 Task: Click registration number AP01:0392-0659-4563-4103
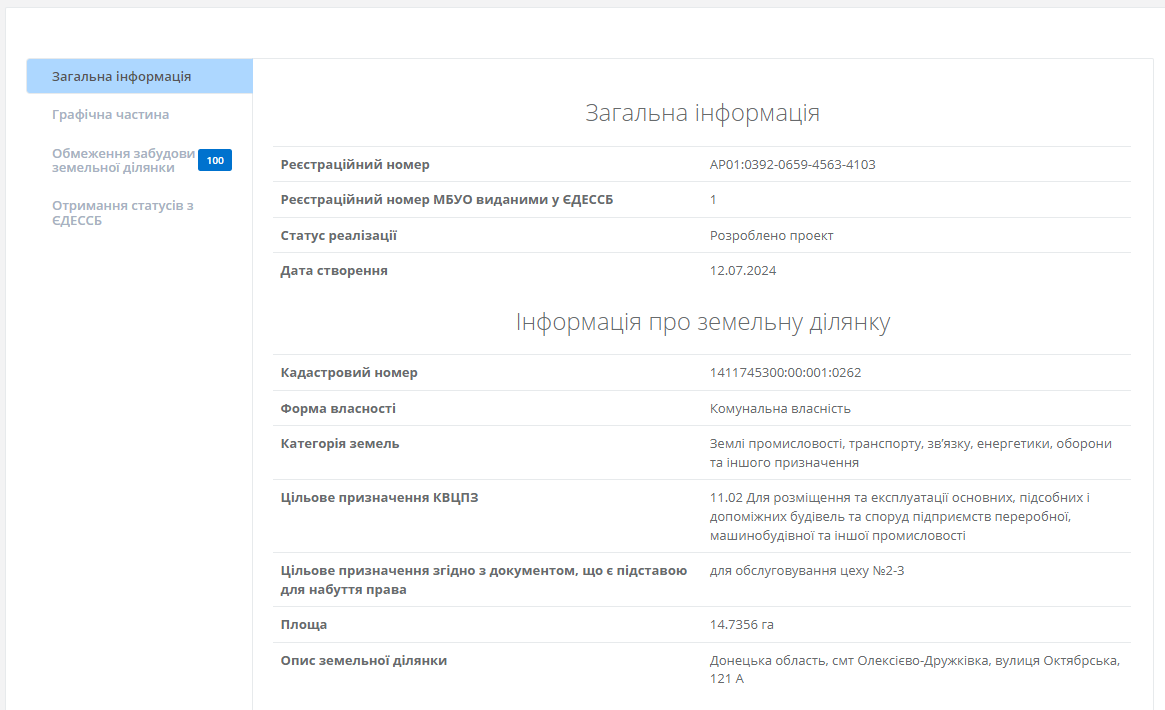pos(792,164)
